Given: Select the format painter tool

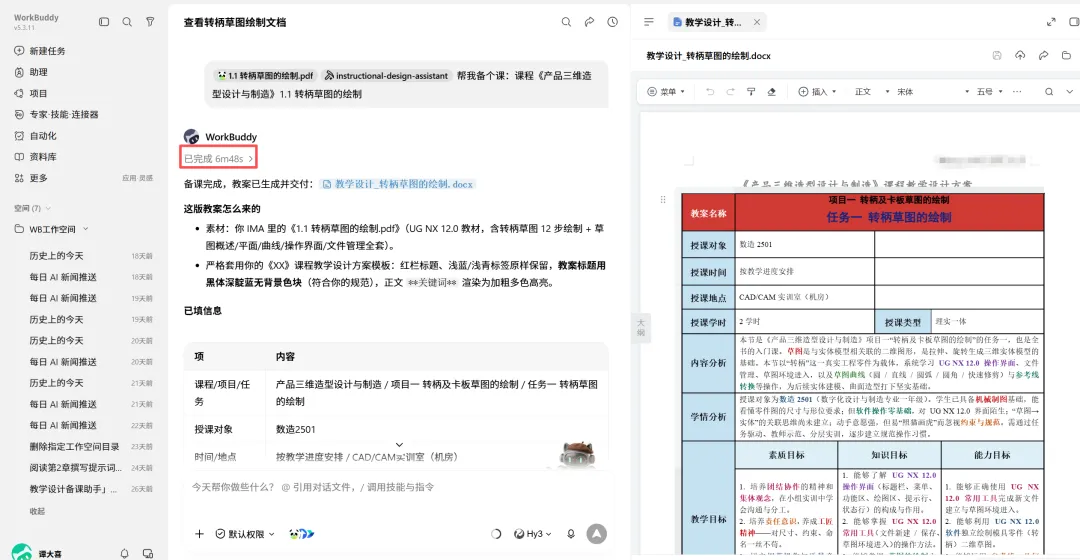Looking at the screenshot, I should coord(751,92).
